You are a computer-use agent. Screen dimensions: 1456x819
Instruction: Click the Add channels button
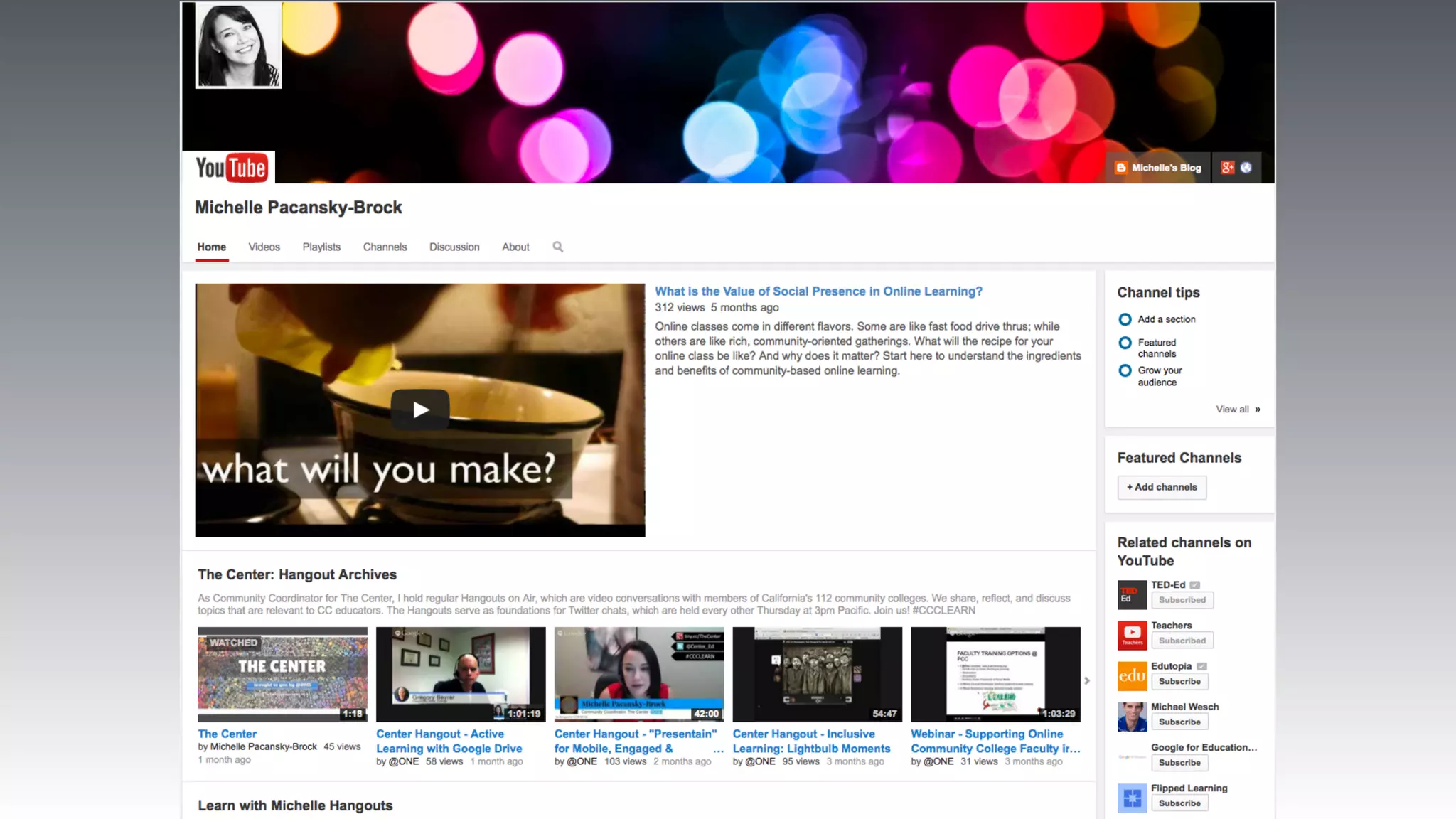[x=1162, y=487]
